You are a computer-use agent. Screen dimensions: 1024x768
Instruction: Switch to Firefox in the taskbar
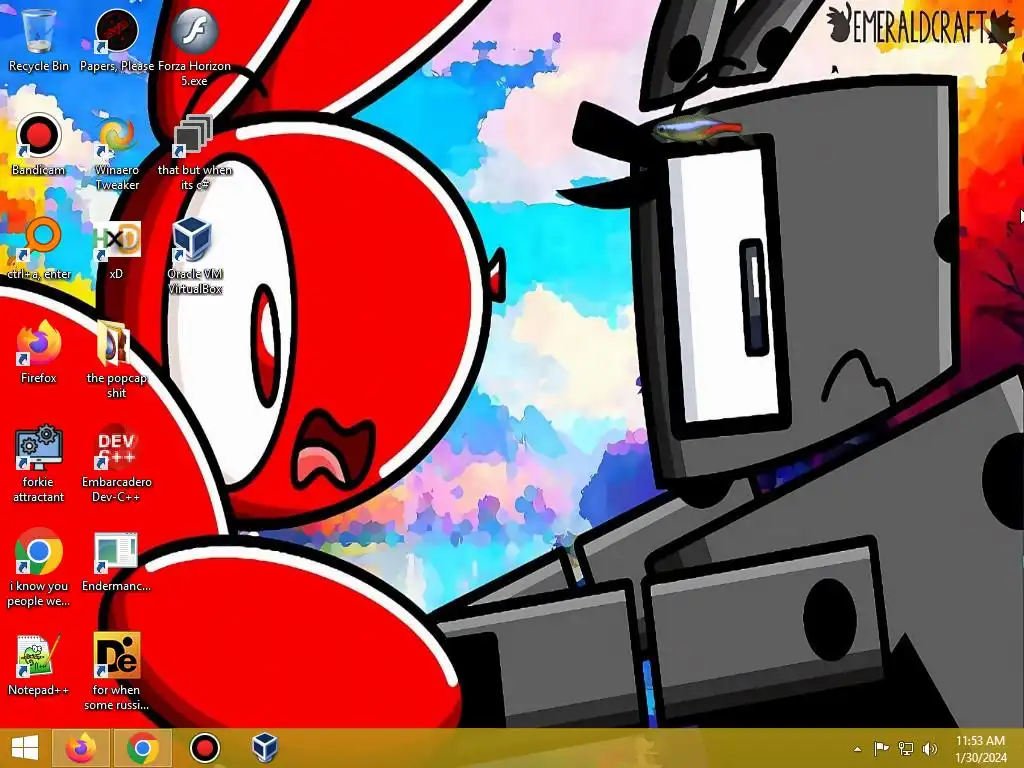click(81, 748)
